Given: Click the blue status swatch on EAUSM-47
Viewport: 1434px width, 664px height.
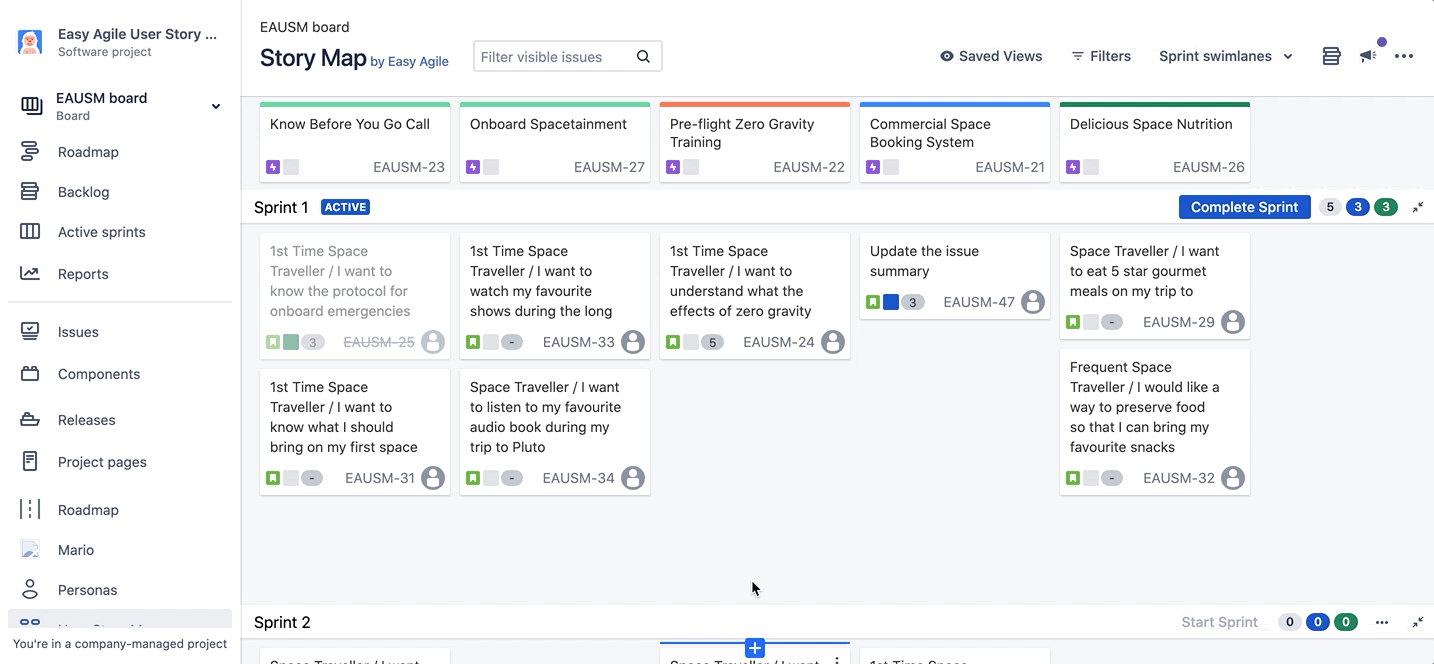Looking at the screenshot, I should click(x=891, y=302).
